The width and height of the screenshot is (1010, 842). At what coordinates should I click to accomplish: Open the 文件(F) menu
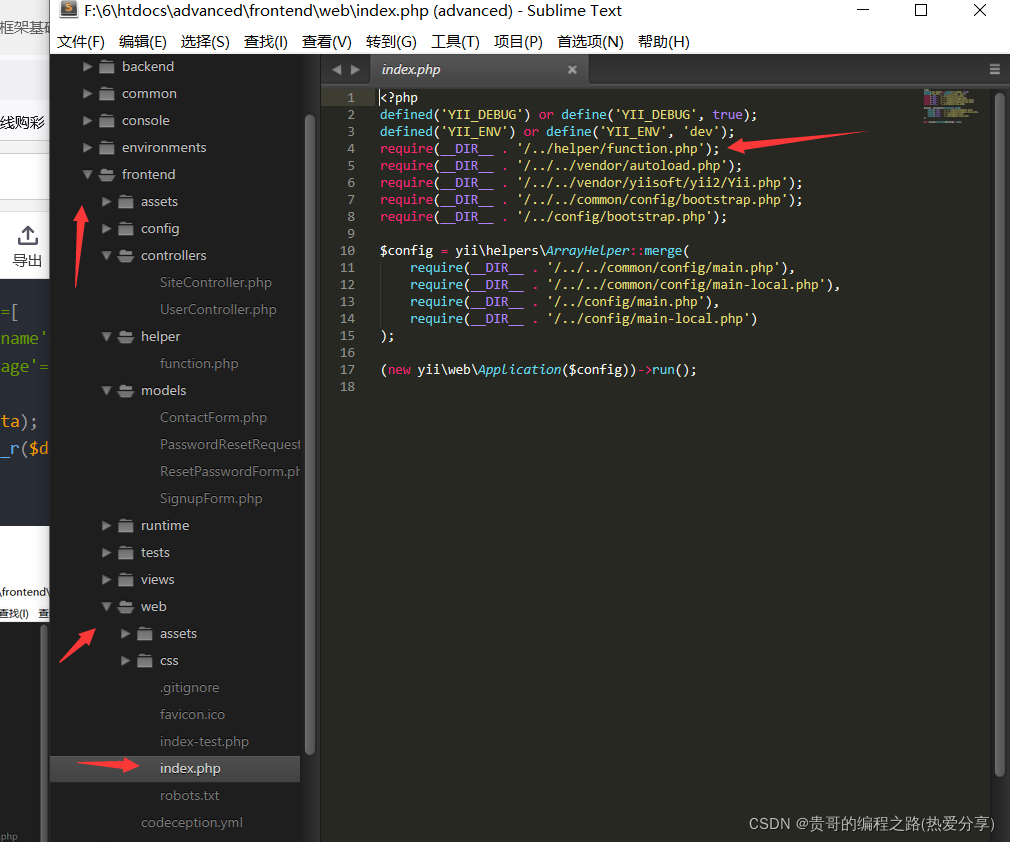coord(81,42)
